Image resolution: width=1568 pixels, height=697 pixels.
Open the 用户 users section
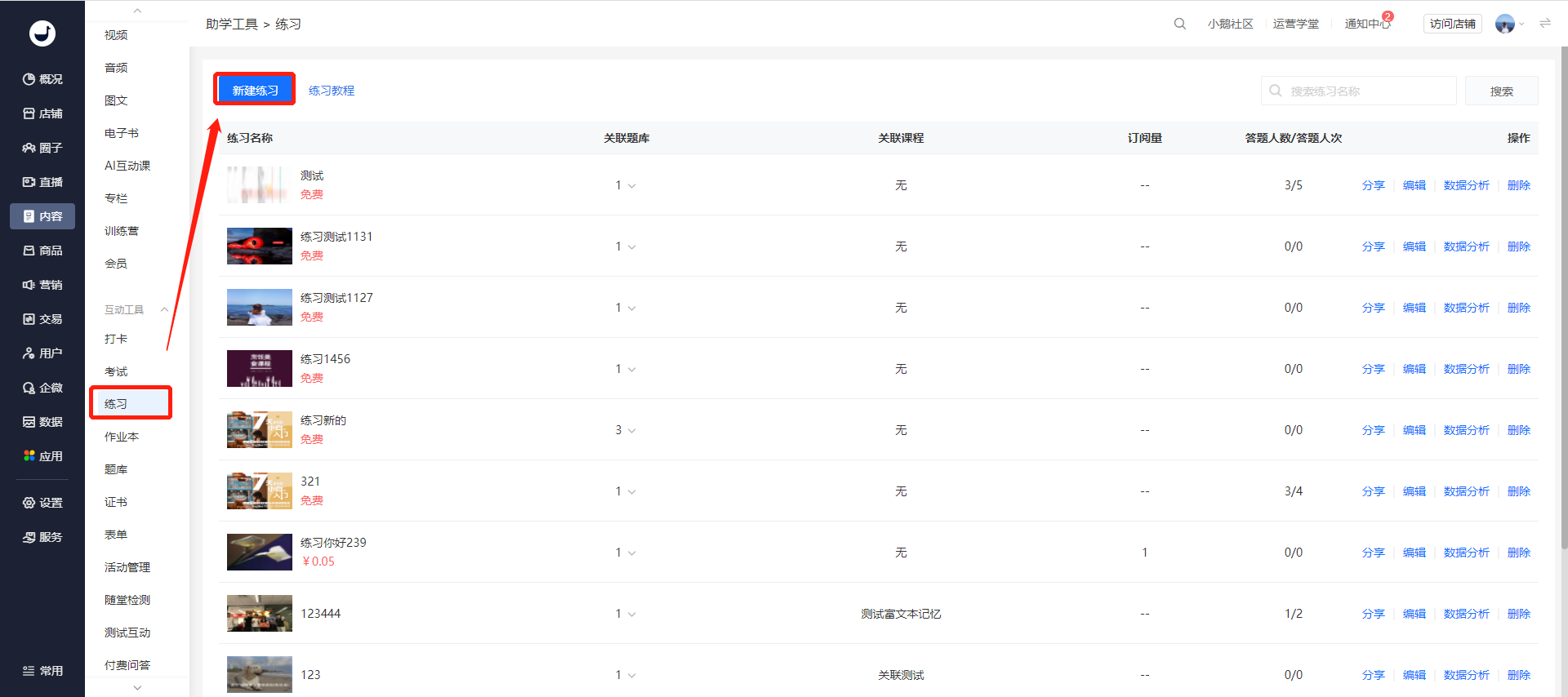point(42,353)
